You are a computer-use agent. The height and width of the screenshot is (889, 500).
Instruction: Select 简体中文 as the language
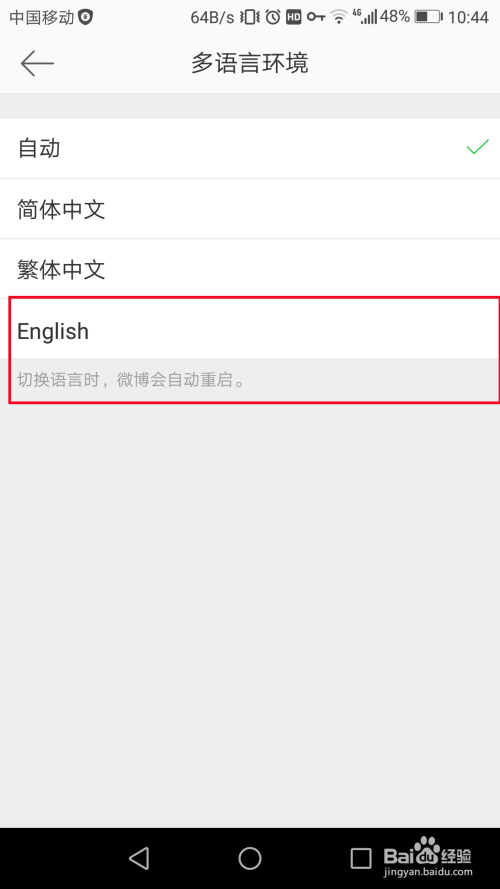point(250,209)
